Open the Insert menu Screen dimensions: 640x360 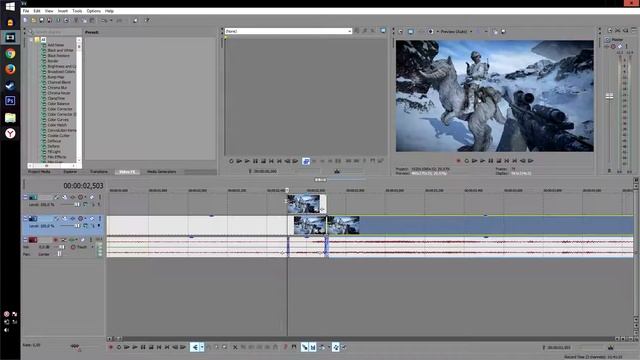[62, 11]
